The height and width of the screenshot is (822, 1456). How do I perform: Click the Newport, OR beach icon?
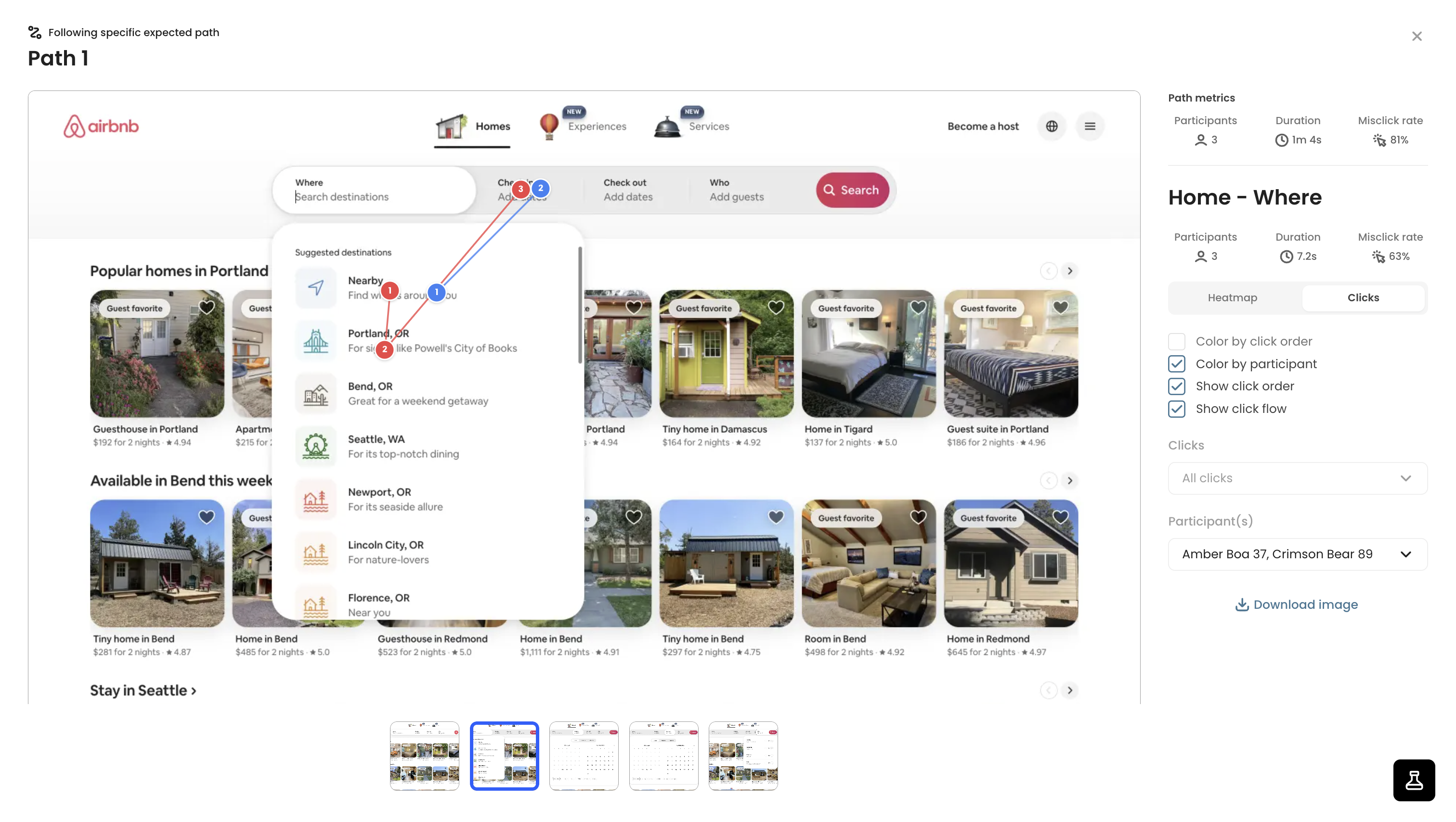315,500
